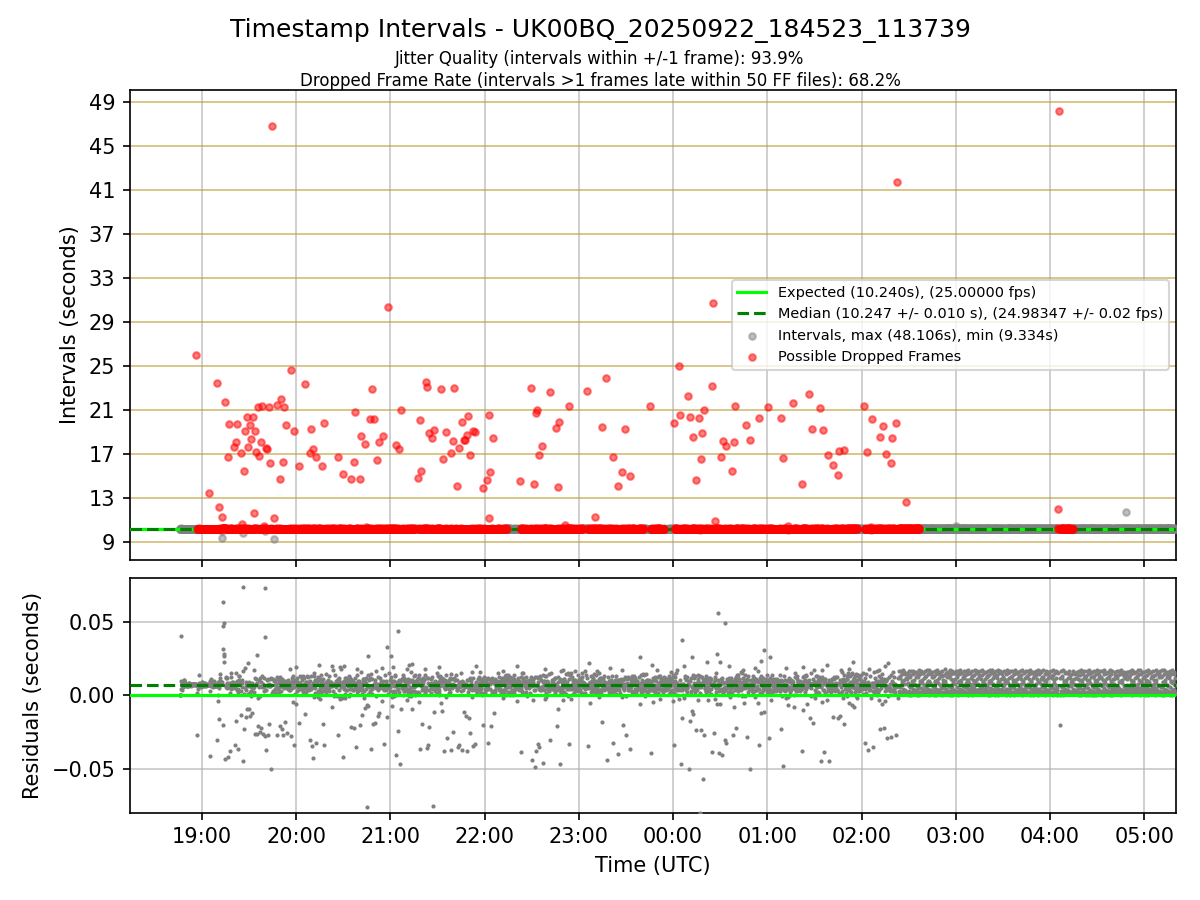The image size is (1200, 900).
Task: Select the red point near 12 seconds just after 04:00
Action: [1058, 509]
